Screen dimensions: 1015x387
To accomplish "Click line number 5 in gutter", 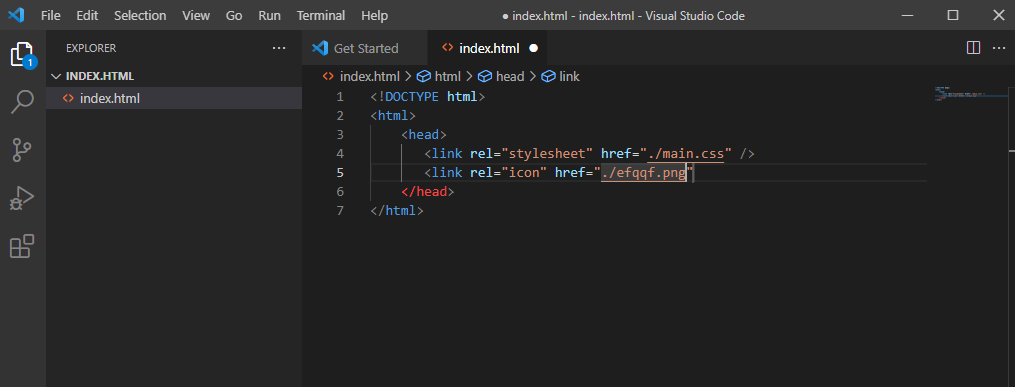I will click(x=340, y=173).
